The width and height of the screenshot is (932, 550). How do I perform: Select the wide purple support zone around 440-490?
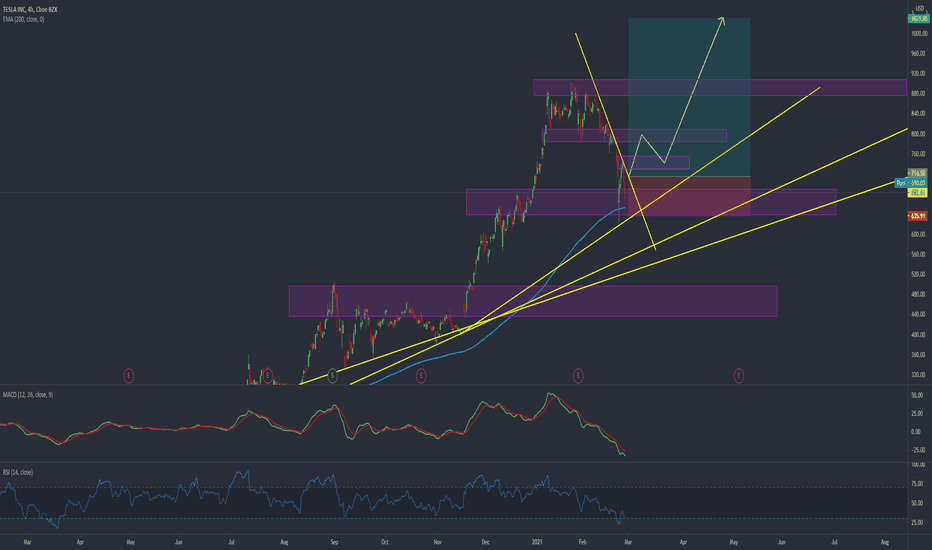pyautogui.click(x=533, y=301)
